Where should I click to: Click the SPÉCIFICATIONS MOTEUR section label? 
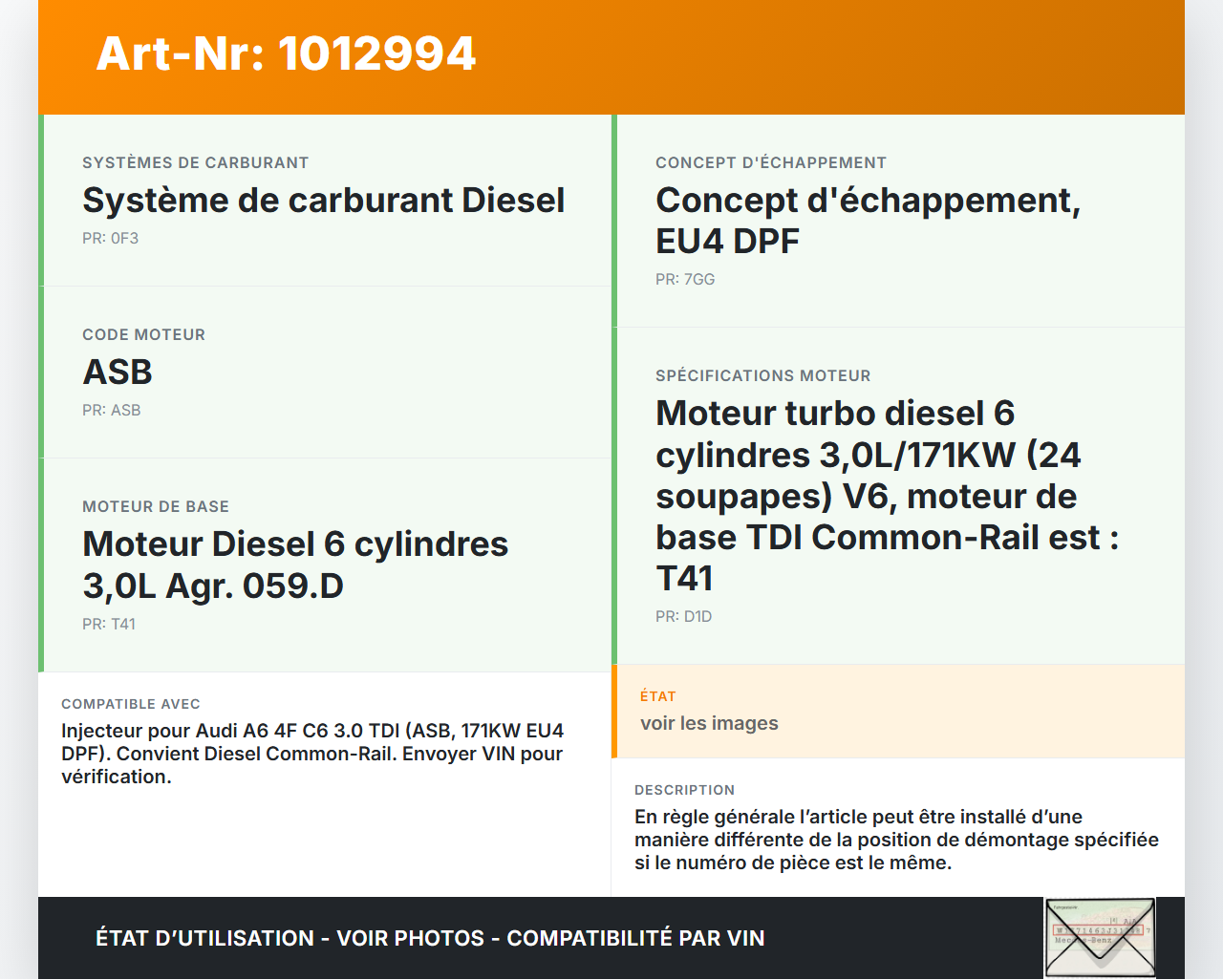click(x=762, y=376)
